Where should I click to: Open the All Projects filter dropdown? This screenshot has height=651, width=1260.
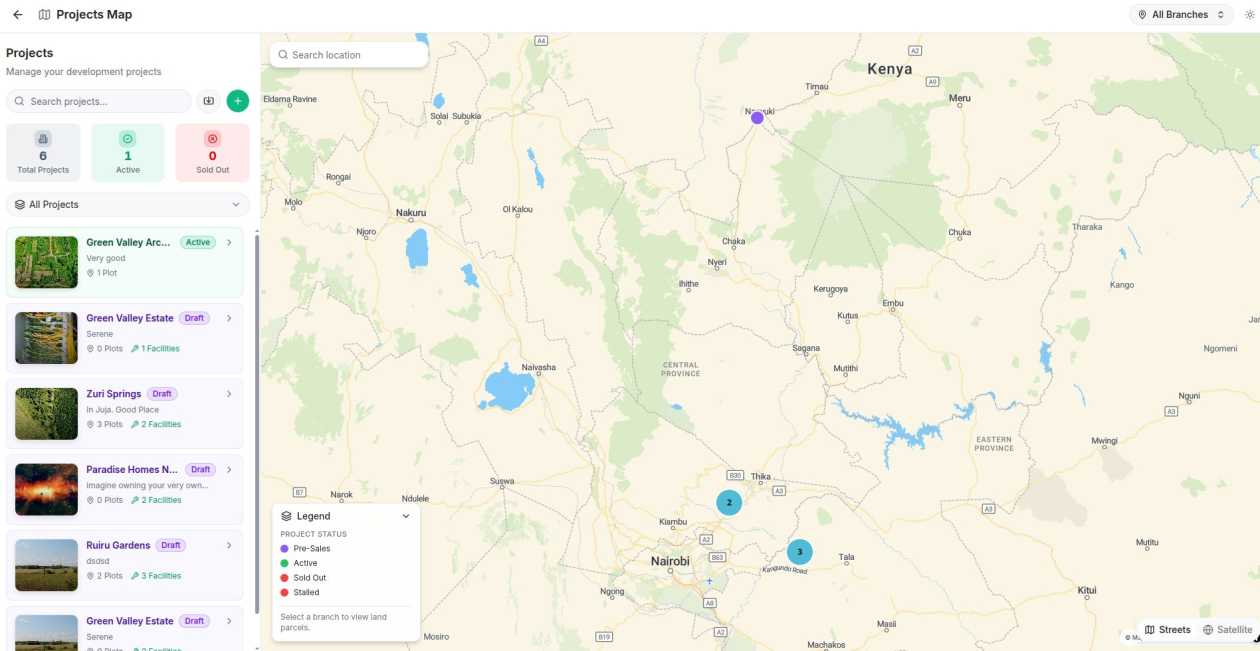pyautogui.click(x=128, y=204)
